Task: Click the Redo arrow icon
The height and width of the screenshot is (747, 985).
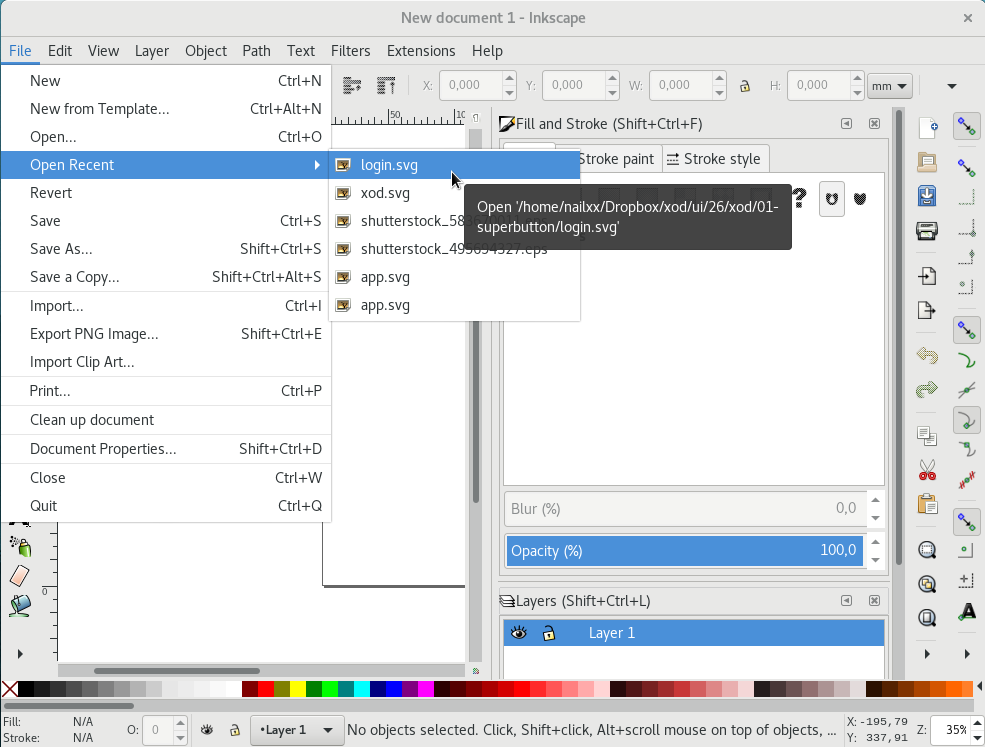Action: (x=927, y=390)
